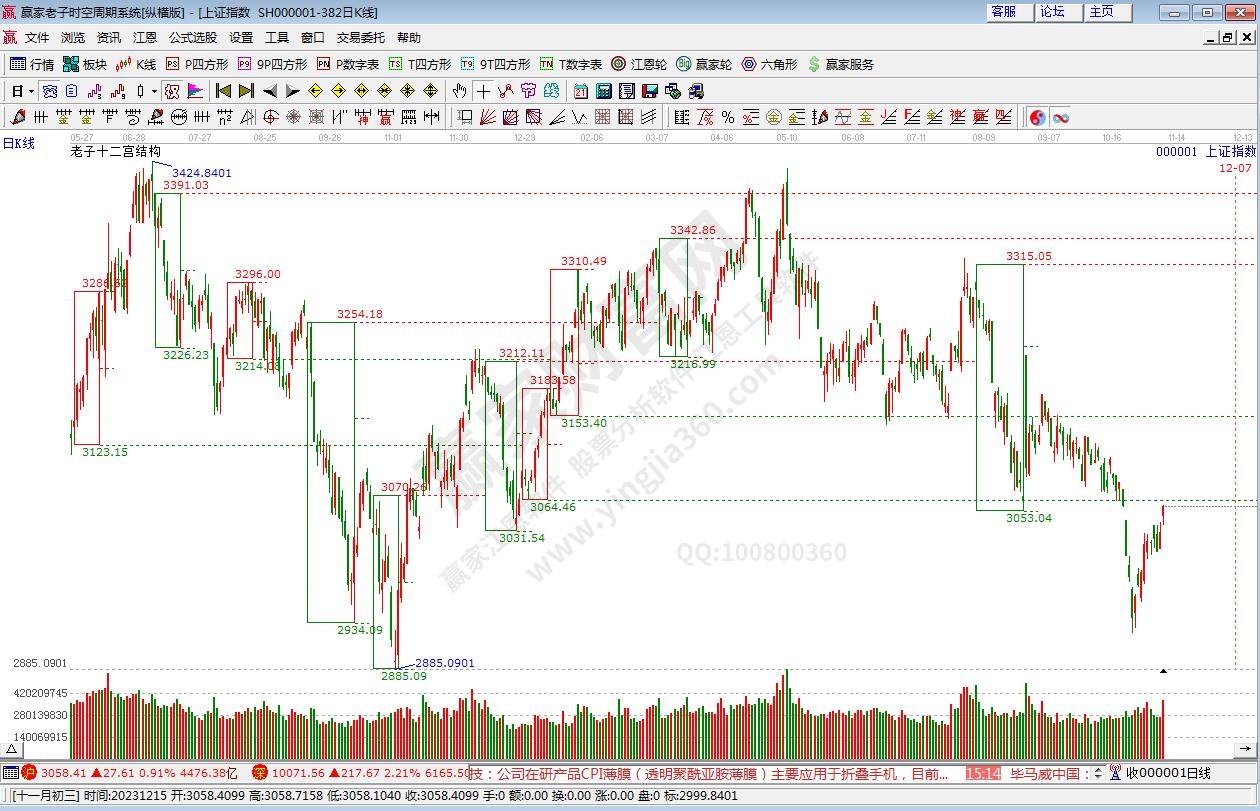The width and height of the screenshot is (1260, 811).
Task: Open the 交易委托 menu
Action: pos(360,37)
